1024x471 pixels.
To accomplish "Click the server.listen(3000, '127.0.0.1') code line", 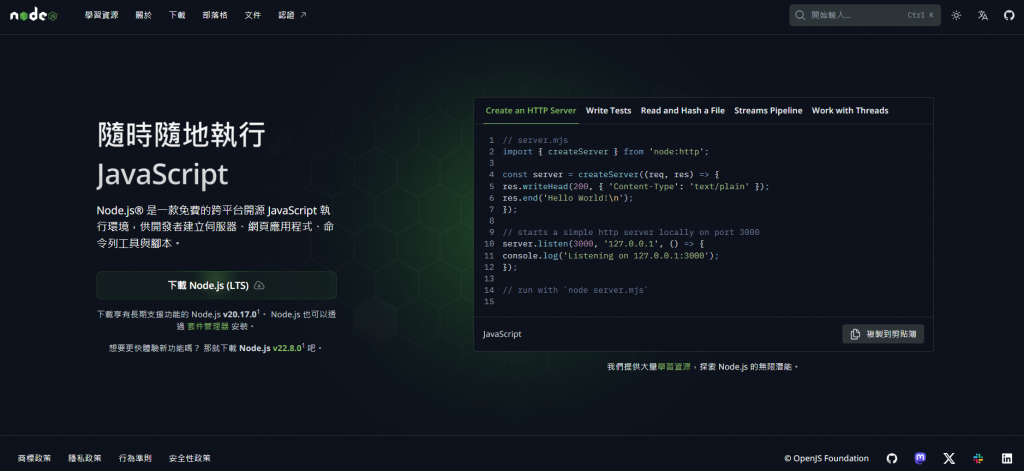I will pyautogui.click(x=603, y=244).
